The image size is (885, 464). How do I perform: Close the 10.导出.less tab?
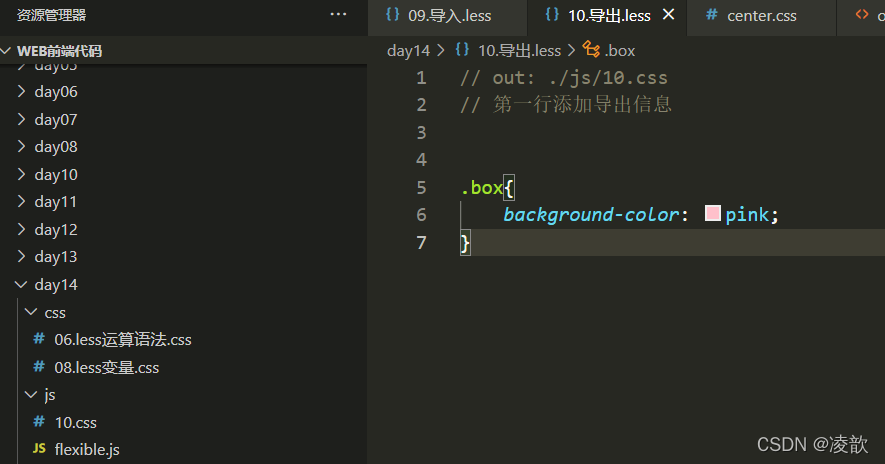click(668, 15)
